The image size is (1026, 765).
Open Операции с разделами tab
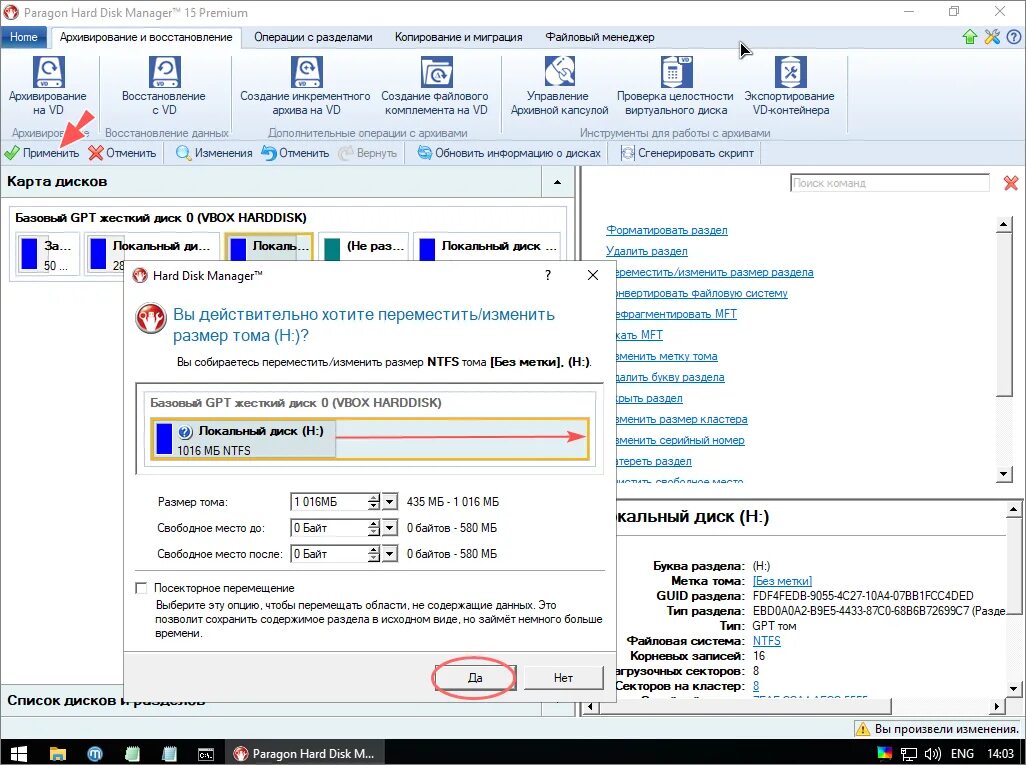tap(313, 37)
